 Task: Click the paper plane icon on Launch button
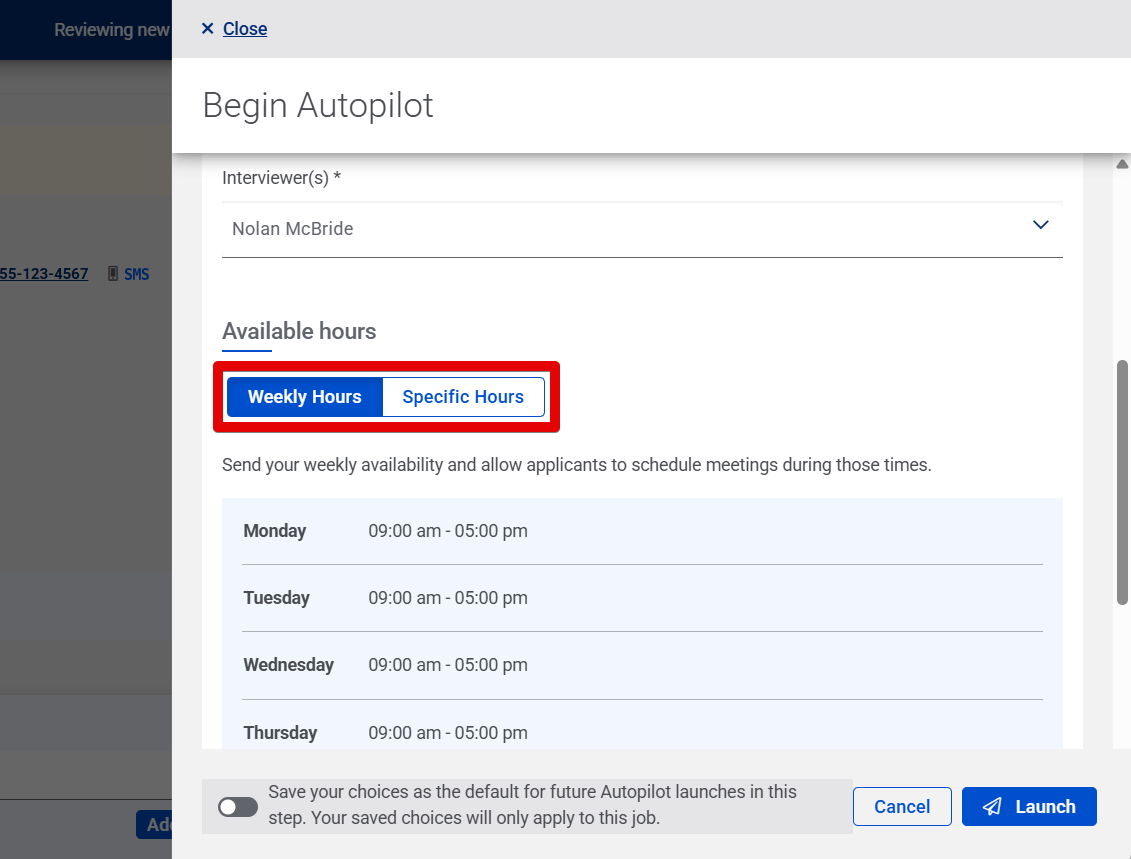tap(991, 807)
